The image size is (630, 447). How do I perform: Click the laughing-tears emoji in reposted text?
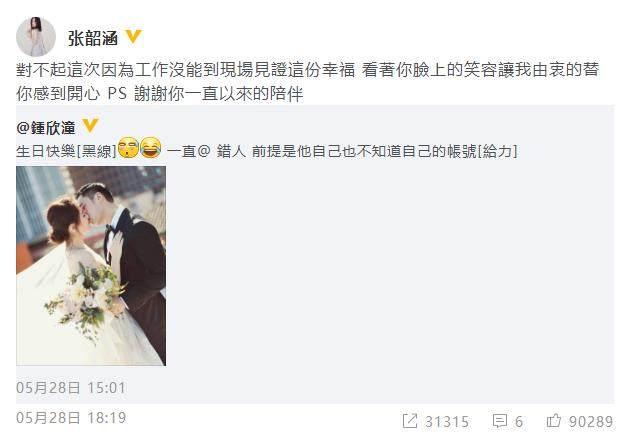[x=151, y=148]
